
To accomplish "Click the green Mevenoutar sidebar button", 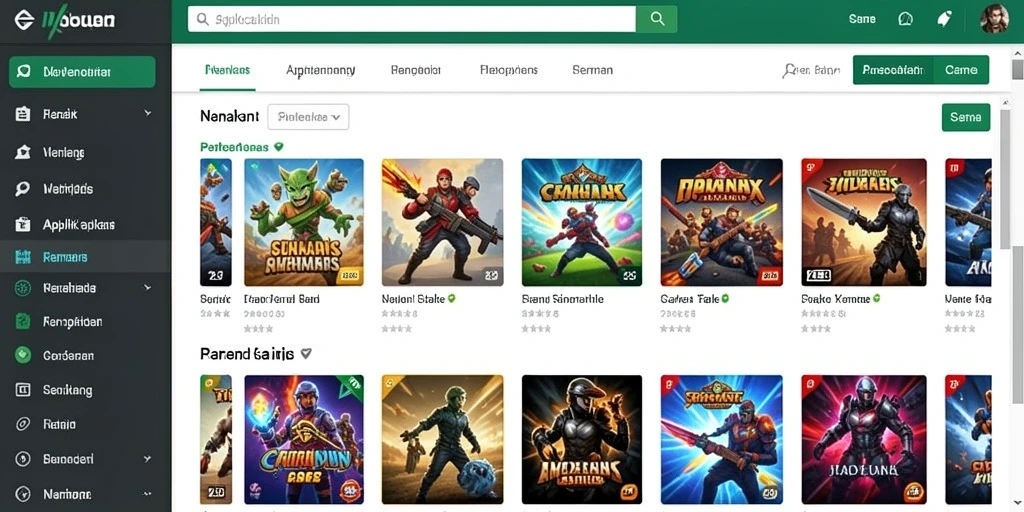I will [x=82, y=72].
